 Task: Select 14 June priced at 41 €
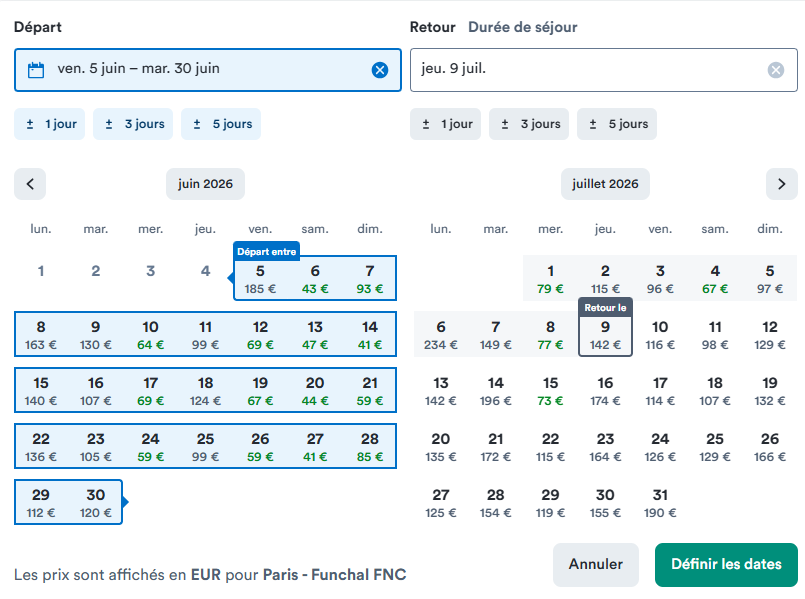(370, 335)
